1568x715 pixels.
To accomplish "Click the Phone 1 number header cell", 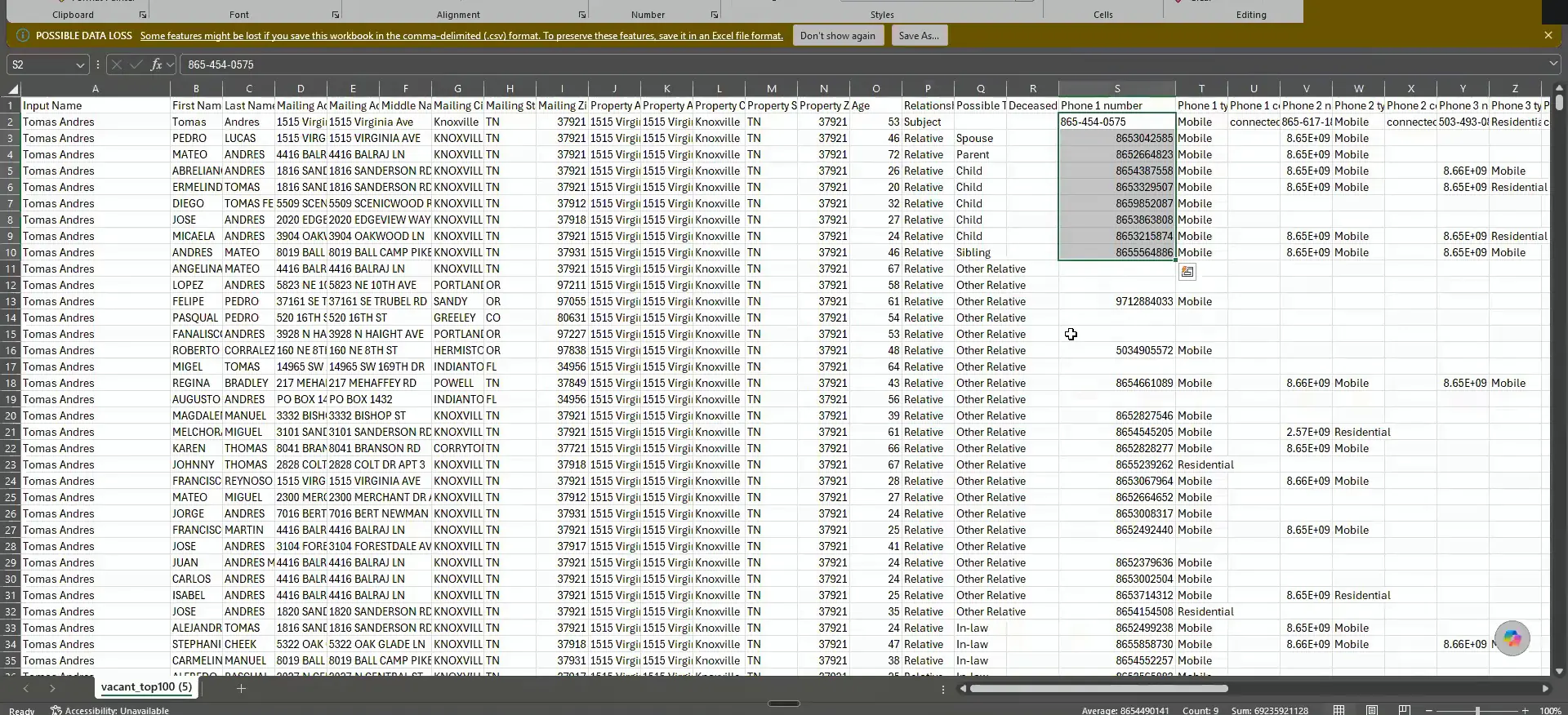I will tap(1117, 105).
